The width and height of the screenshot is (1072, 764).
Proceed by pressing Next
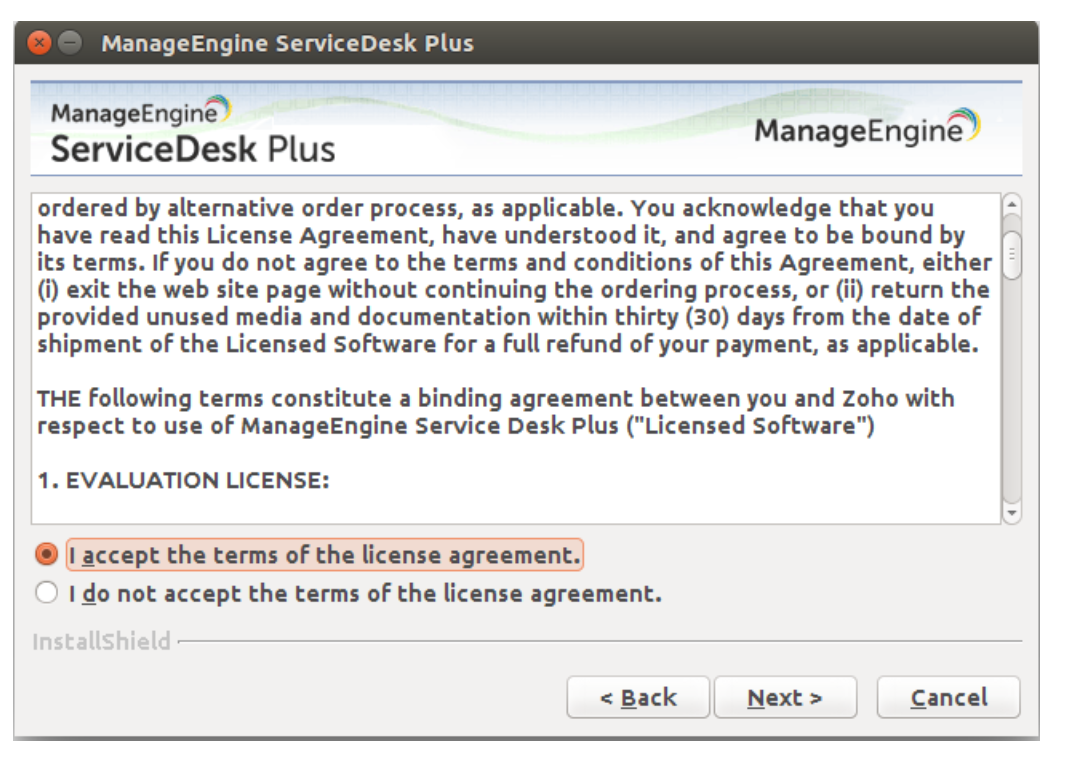[x=785, y=698]
